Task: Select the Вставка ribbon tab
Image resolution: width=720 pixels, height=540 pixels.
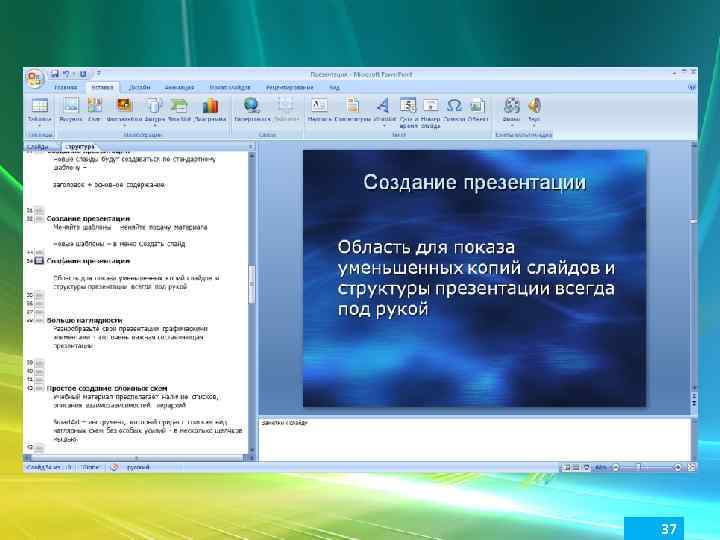Action: tap(102, 87)
